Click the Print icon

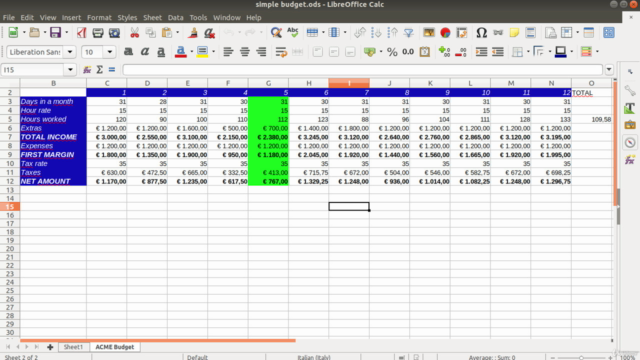[x=98, y=33]
